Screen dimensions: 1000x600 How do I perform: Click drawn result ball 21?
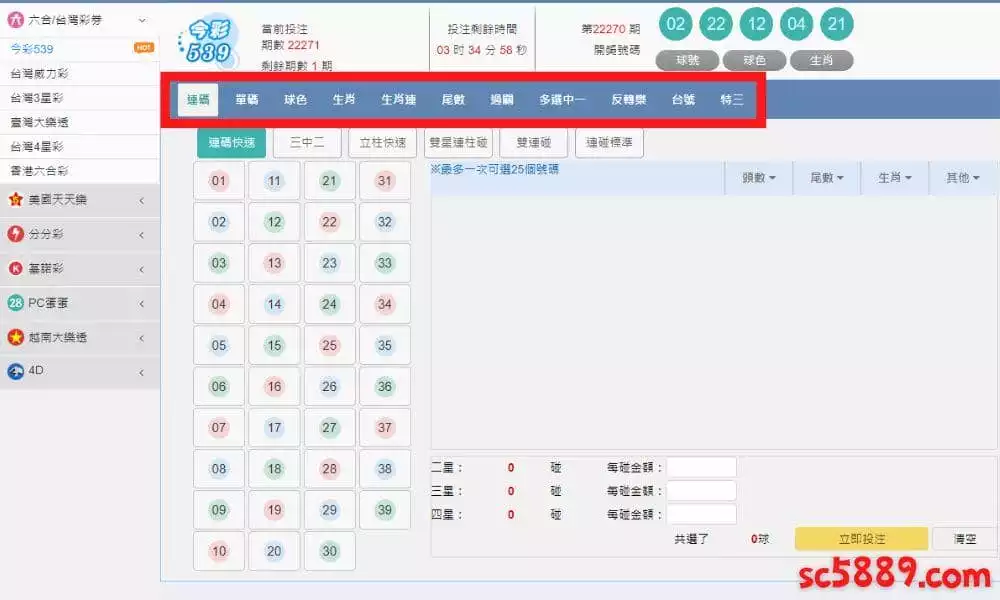coord(836,24)
